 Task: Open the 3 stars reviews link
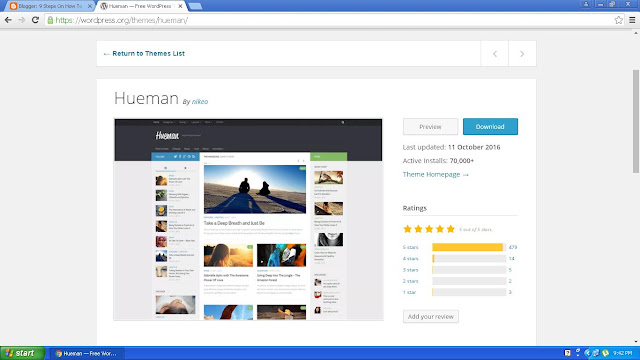[410, 270]
